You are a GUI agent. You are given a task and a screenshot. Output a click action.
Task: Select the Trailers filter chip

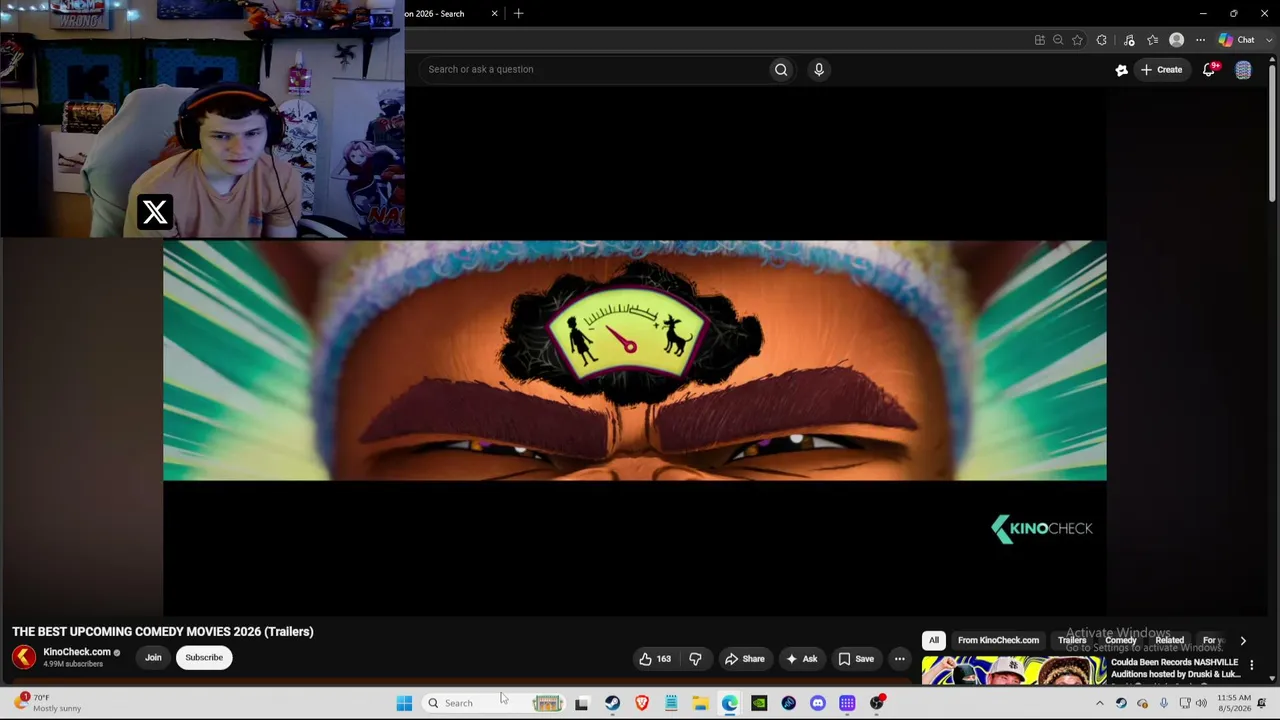click(x=1072, y=640)
